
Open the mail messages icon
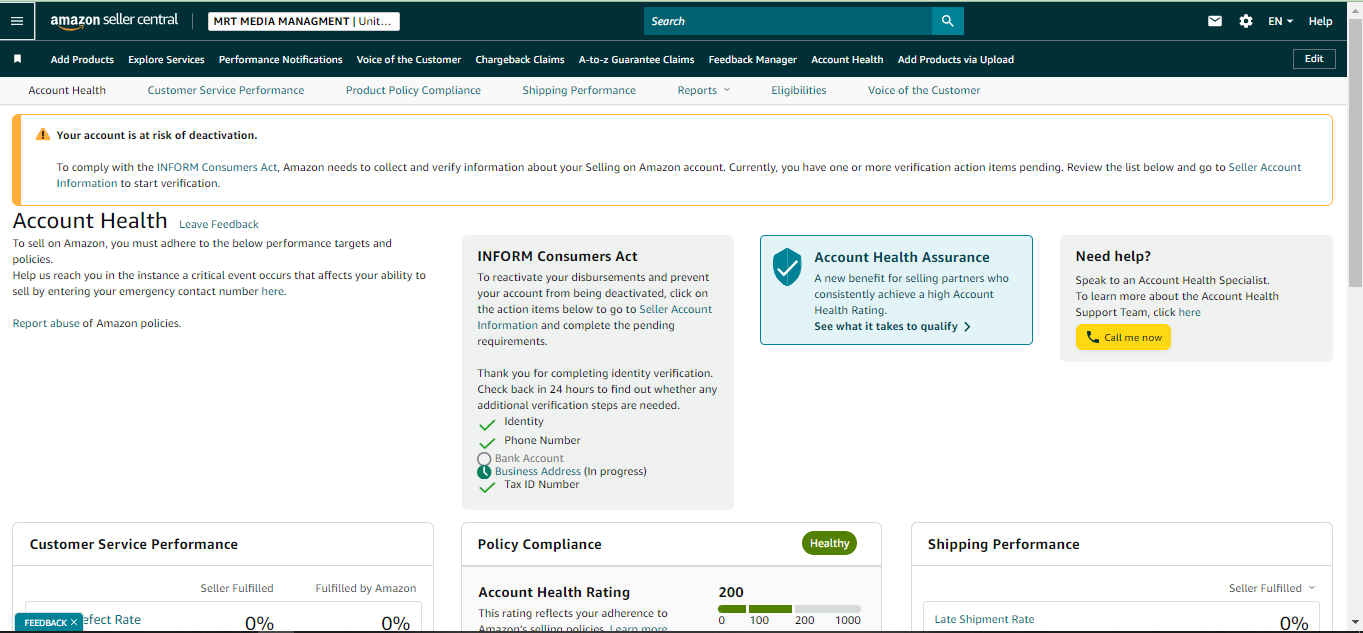tap(1215, 21)
